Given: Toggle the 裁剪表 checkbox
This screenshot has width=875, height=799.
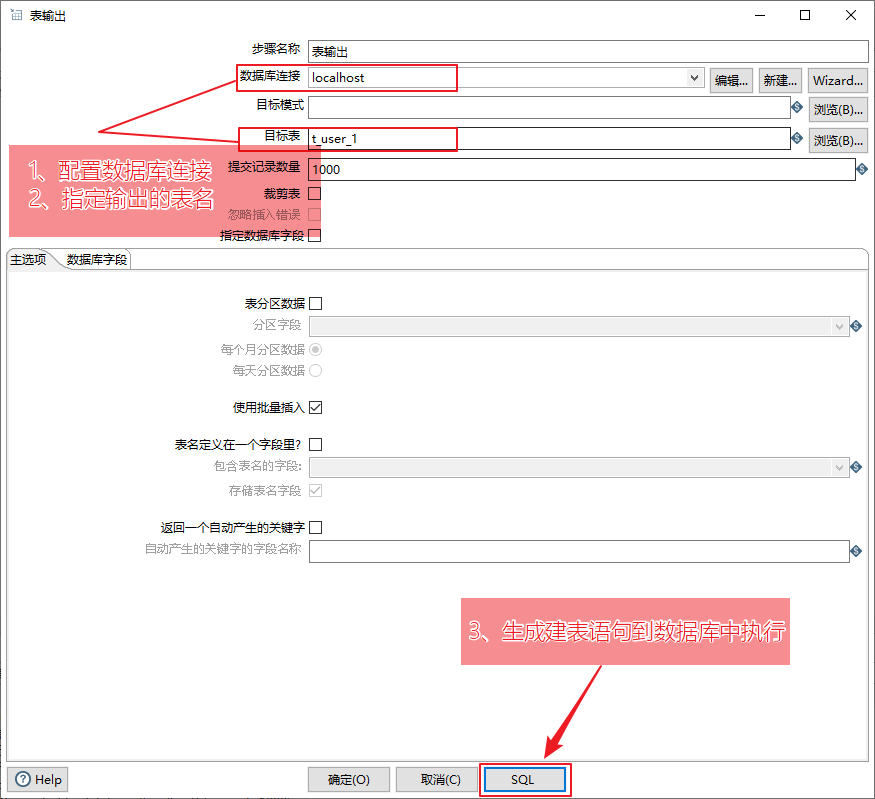Looking at the screenshot, I should (315, 194).
